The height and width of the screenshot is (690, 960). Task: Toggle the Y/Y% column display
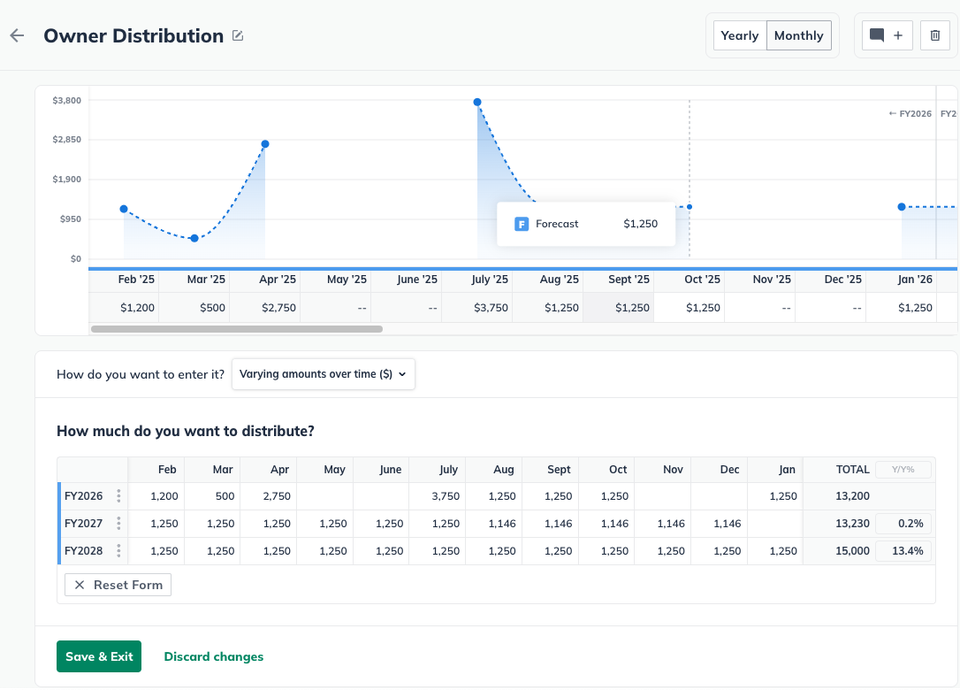click(x=903, y=470)
